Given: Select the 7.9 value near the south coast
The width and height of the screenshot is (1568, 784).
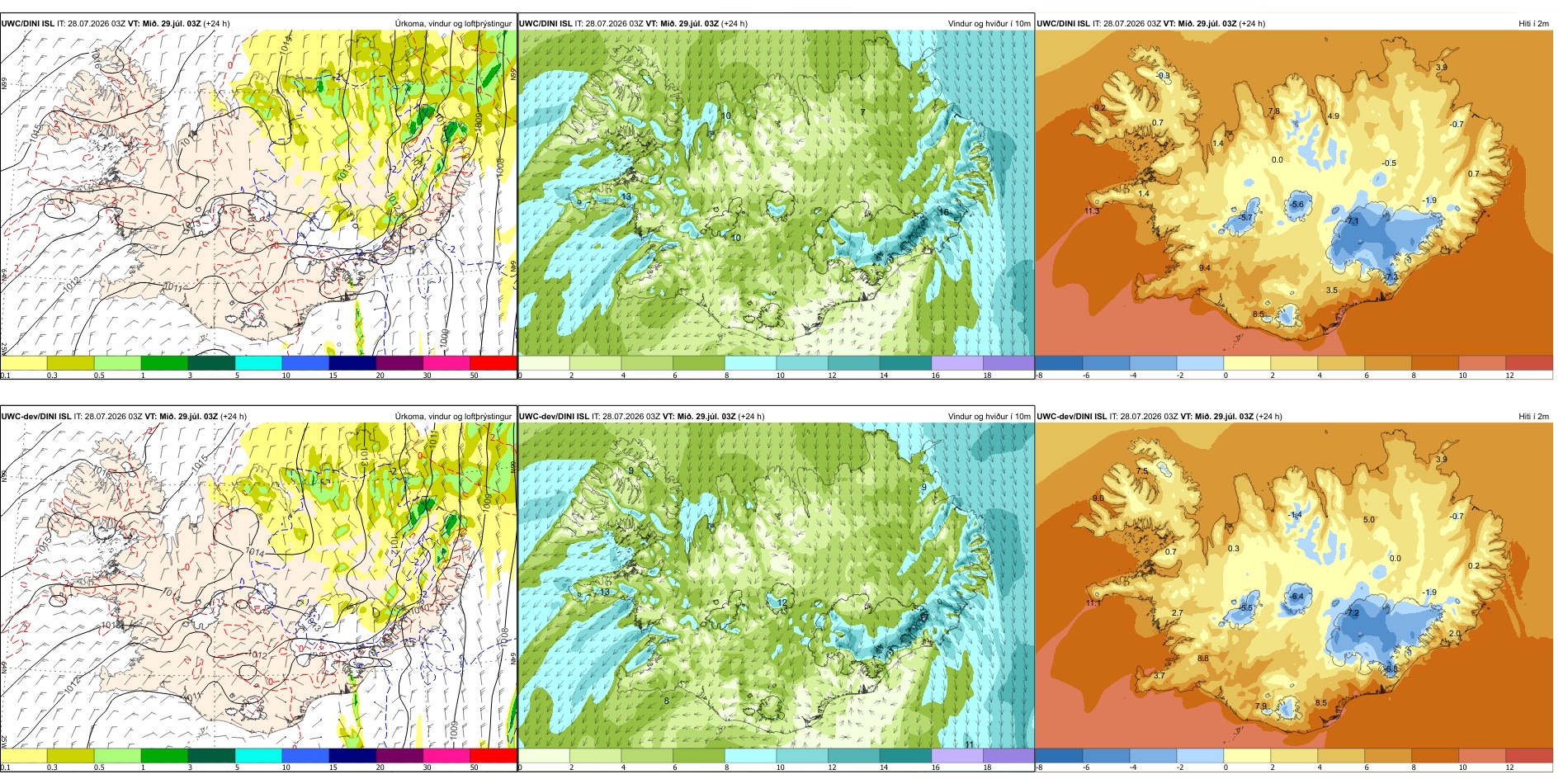Looking at the screenshot, I should [x=1260, y=707].
